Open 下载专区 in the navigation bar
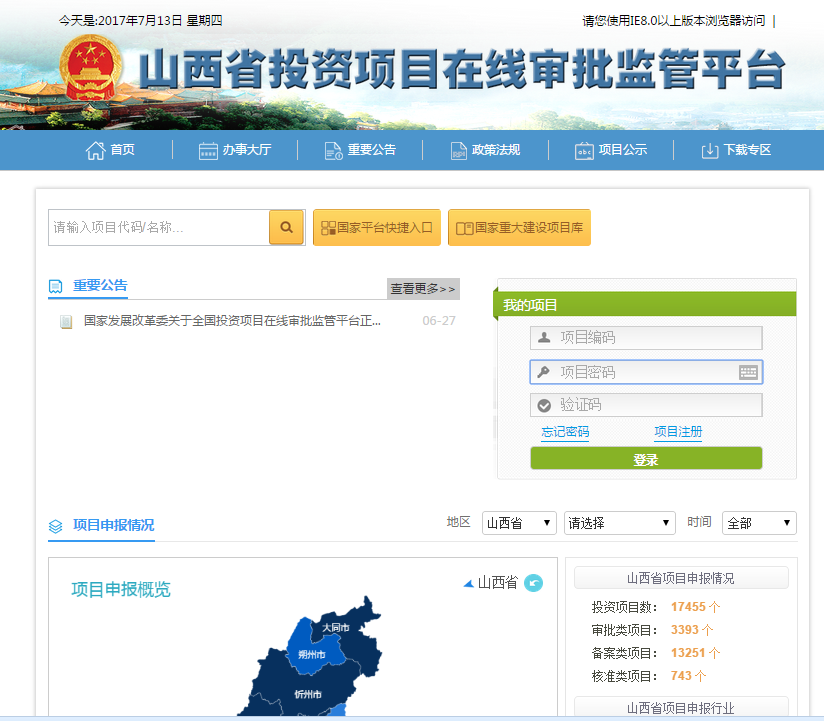824x721 pixels. click(736, 150)
